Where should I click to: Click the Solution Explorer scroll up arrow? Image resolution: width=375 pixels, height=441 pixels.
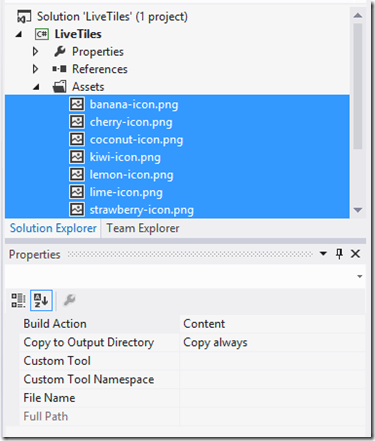pos(358,15)
